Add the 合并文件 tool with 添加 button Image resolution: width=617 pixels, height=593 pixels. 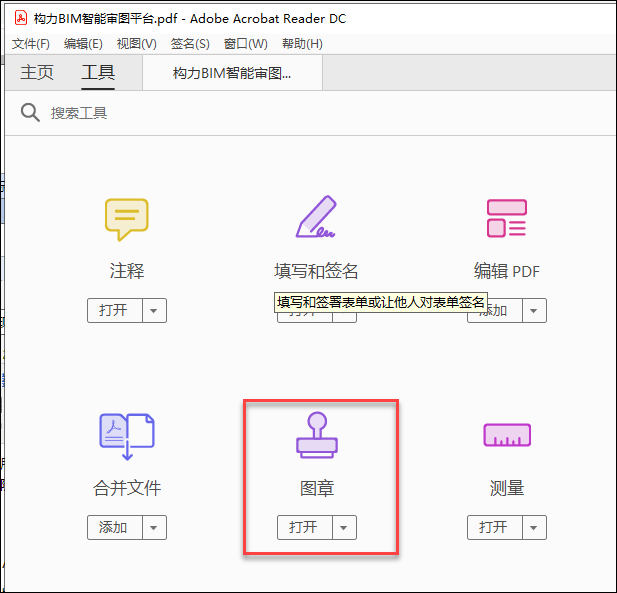[x=115, y=527]
